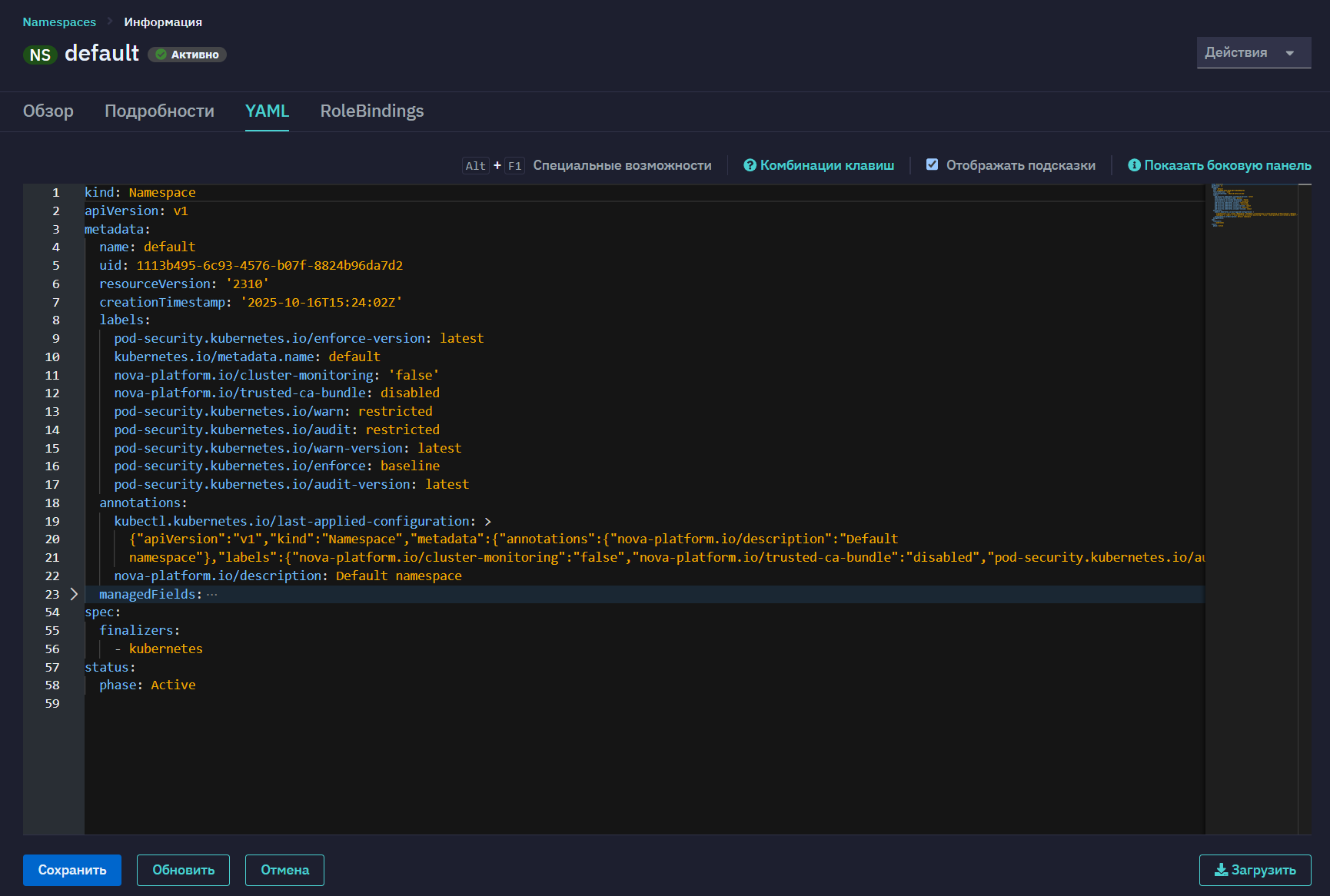Click the cluster-monitoring value 'false'
The height and width of the screenshot is (896, 1330).
pos(414,375)
